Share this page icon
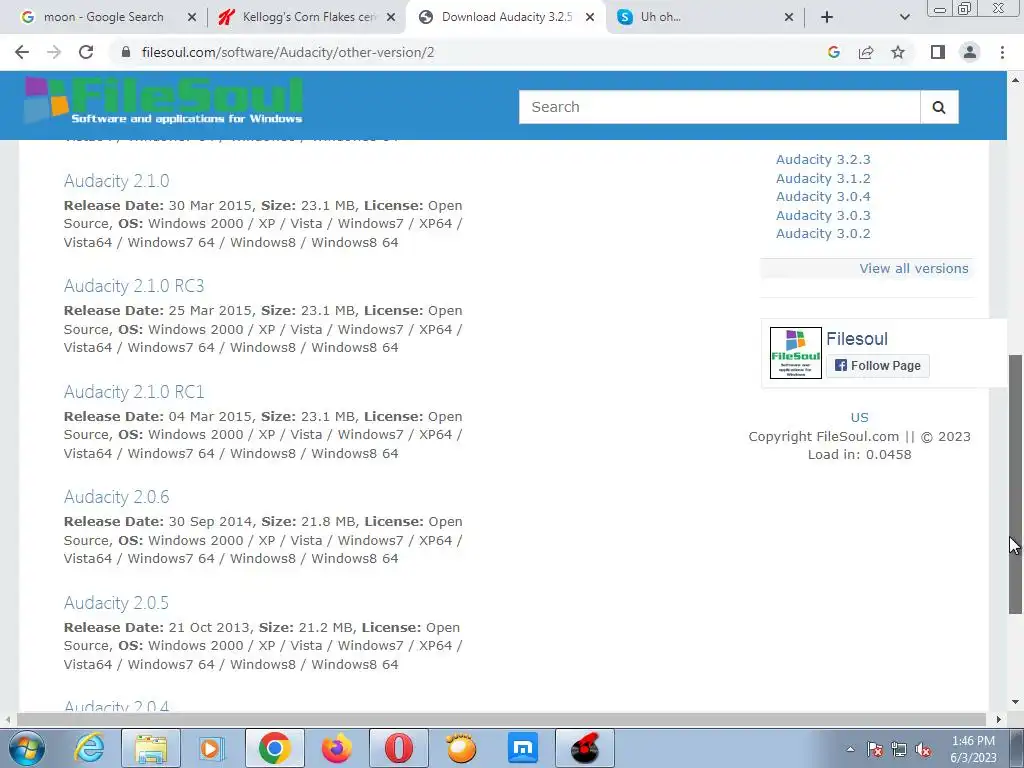 coord(866,52)
